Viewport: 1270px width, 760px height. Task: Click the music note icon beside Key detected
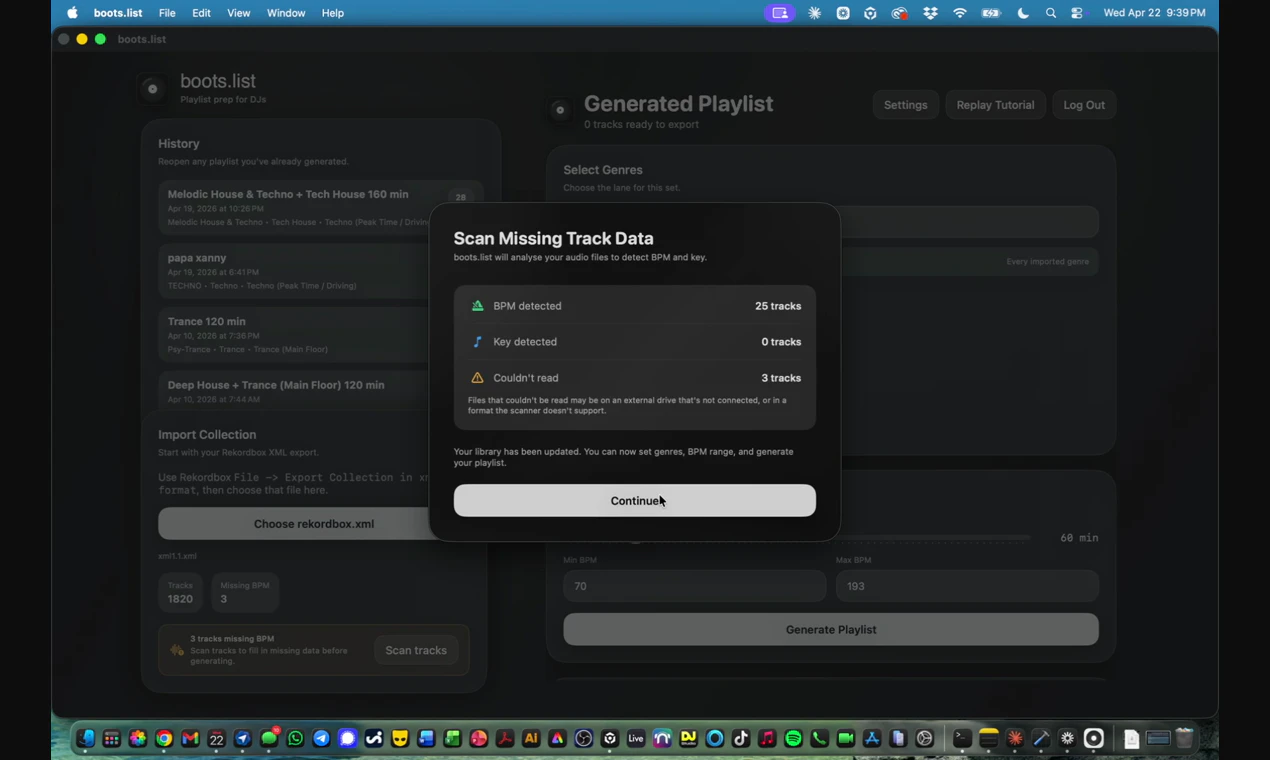(x=477, y=341)
